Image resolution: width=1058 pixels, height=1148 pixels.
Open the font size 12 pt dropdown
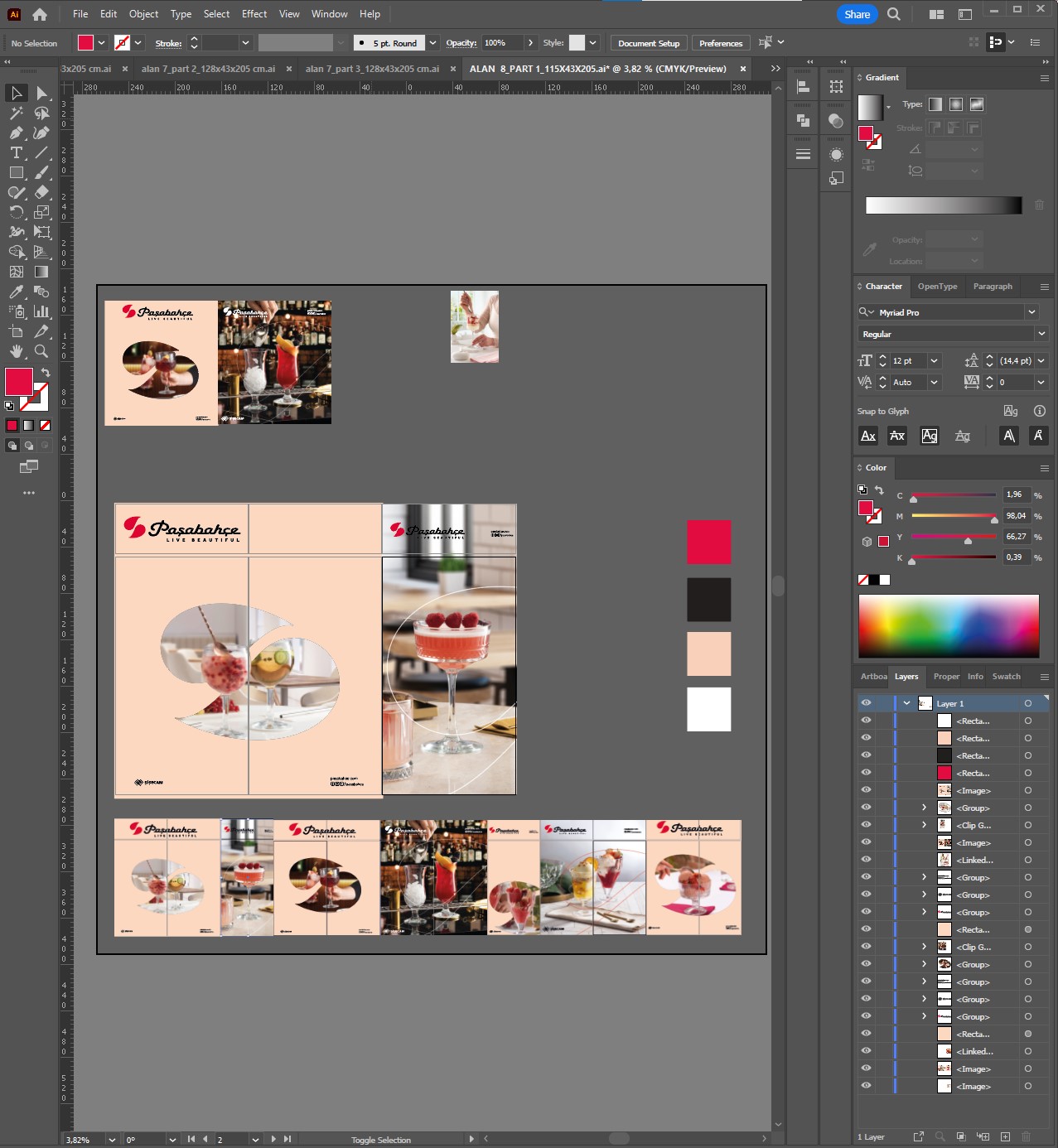(x=935, y=361)
